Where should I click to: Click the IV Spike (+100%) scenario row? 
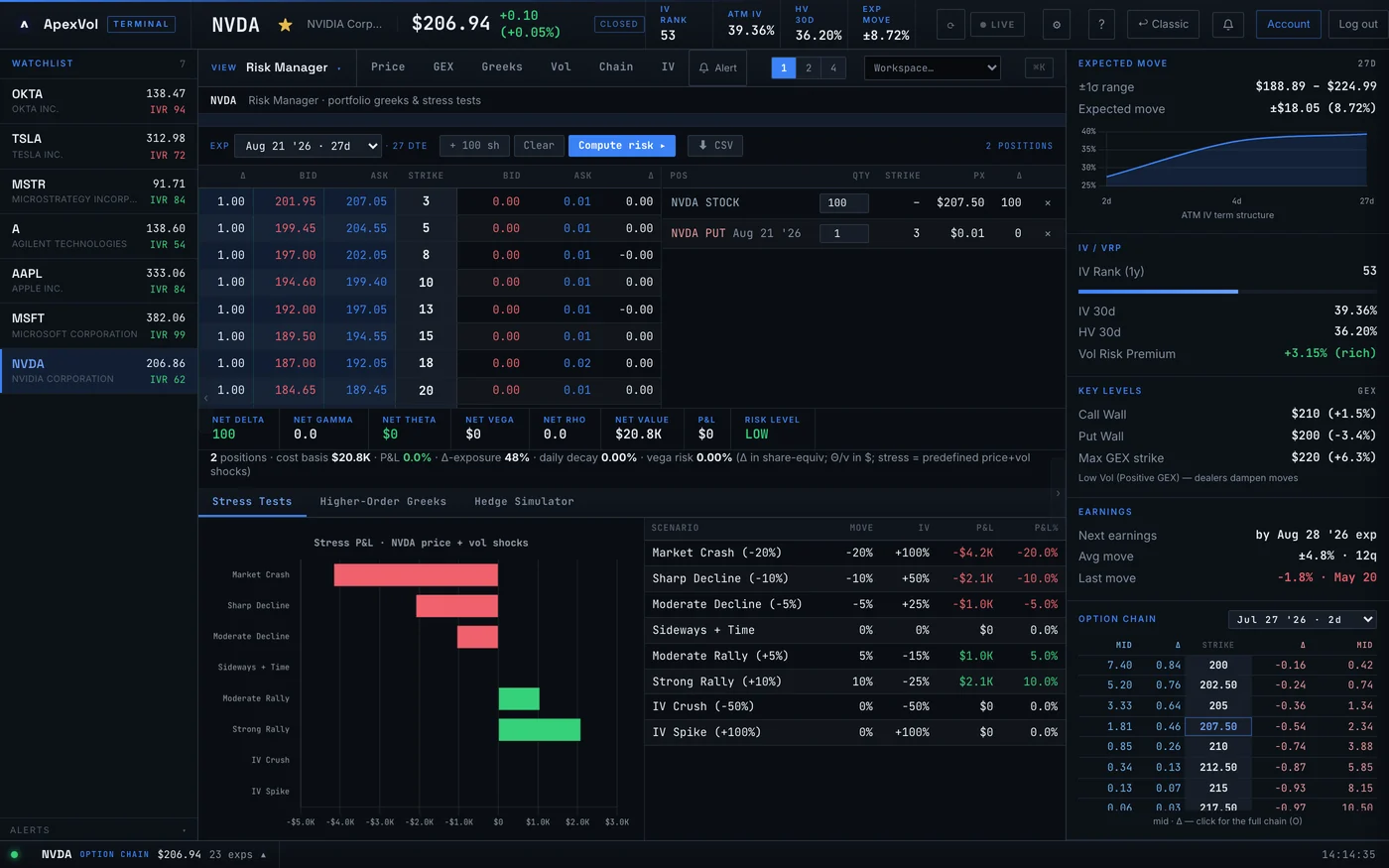(x=854, y=733)
